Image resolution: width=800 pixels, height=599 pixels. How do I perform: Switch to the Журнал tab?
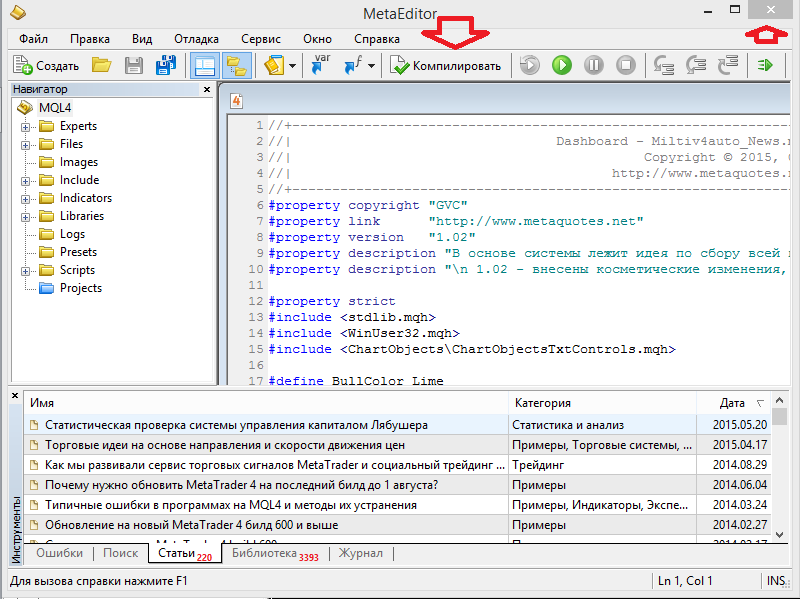click(x=360, y=553)
